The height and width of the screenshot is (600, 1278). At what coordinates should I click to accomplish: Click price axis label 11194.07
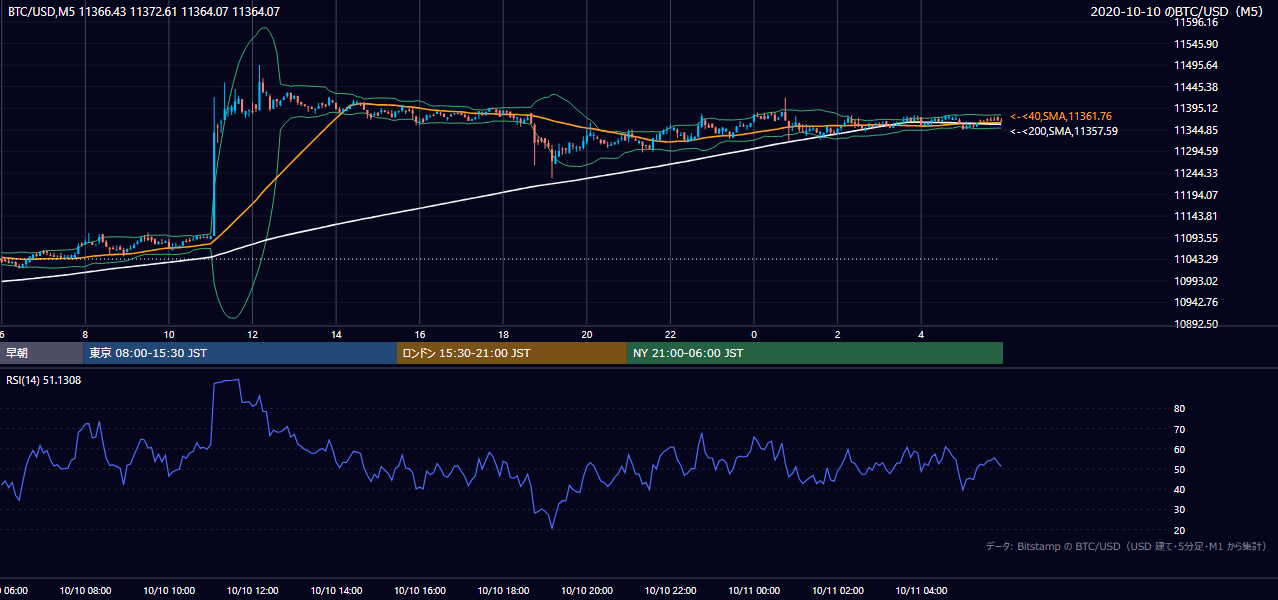tap(1195, 194)
